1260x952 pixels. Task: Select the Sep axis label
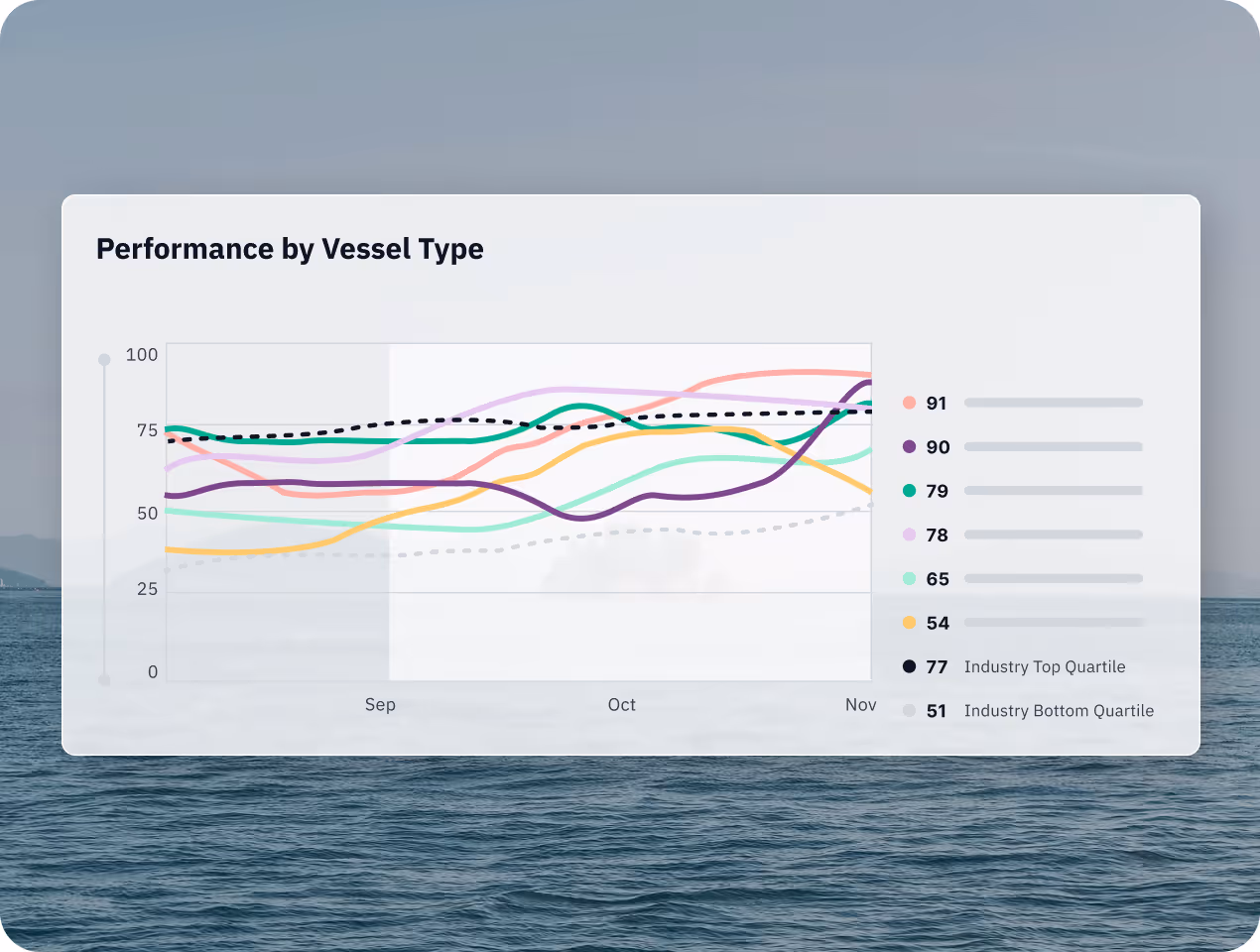click(380, 704)
